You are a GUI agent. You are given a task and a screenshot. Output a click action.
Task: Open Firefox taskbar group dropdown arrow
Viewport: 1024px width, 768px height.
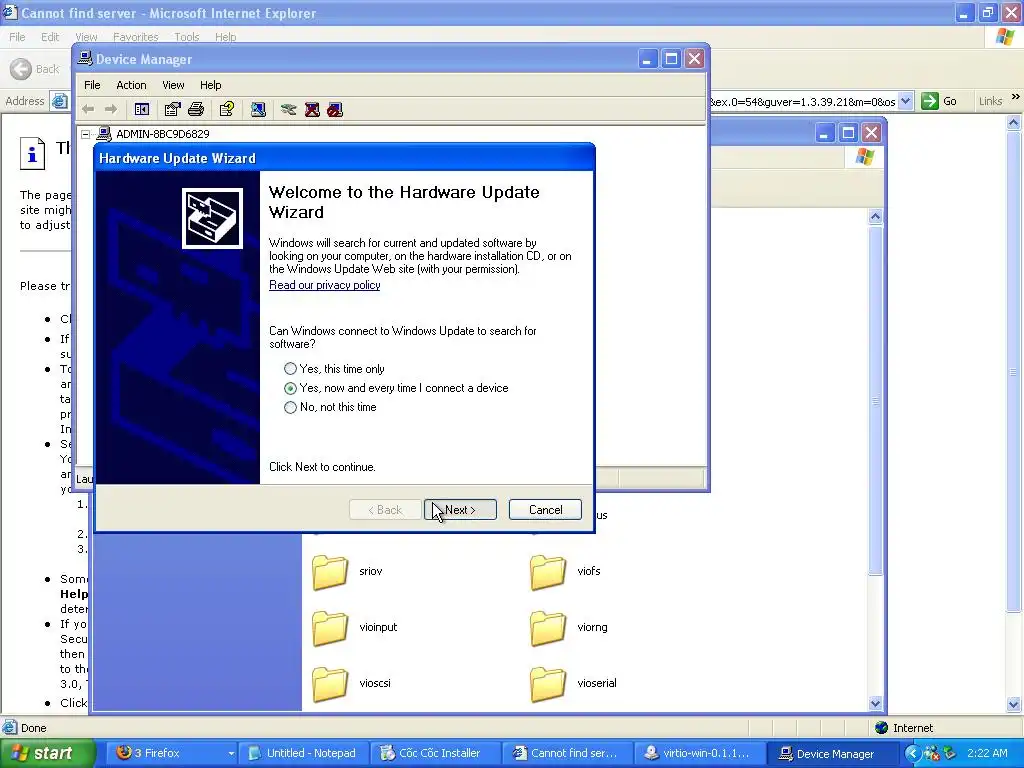(231, 753)
